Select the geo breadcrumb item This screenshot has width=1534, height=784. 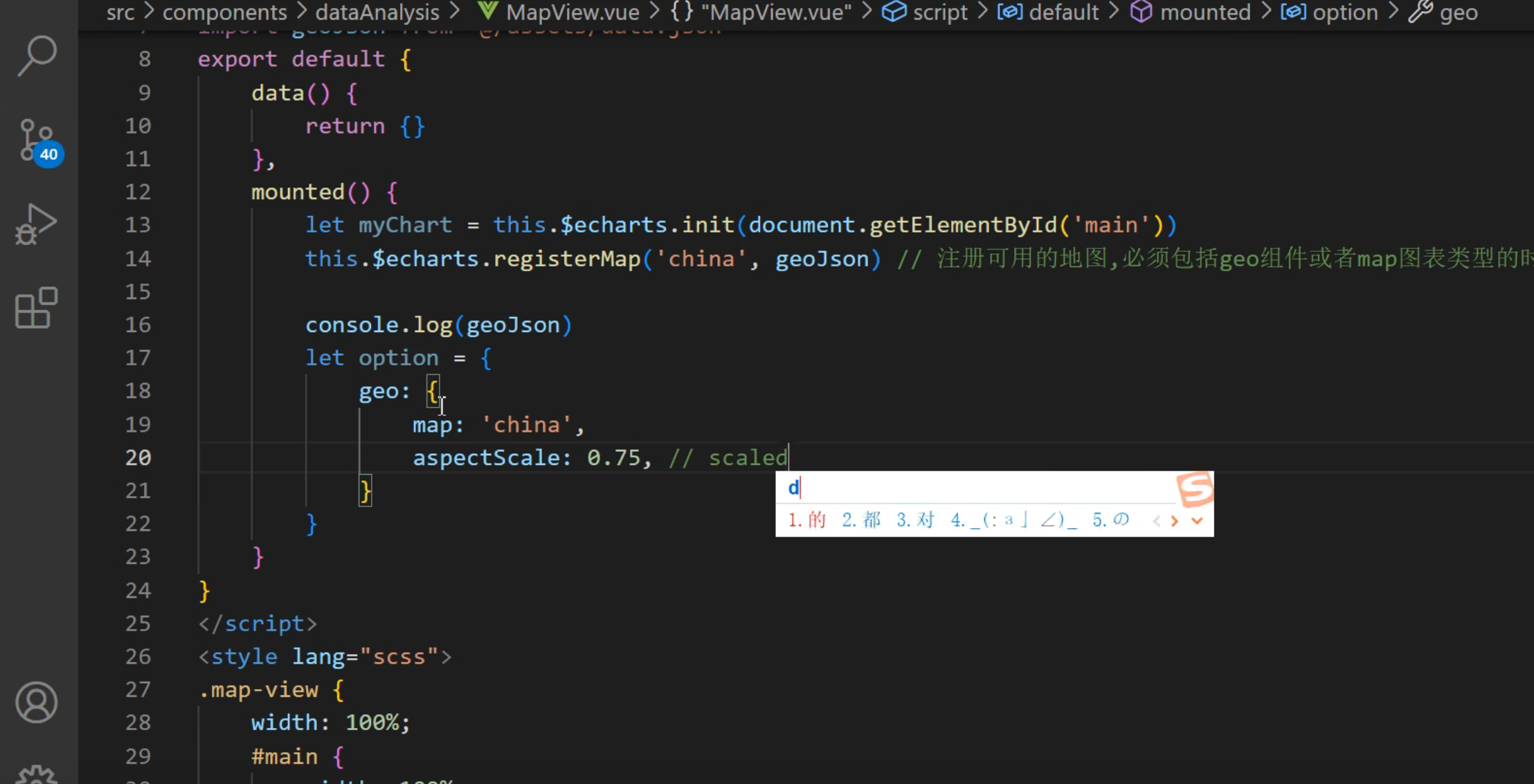(x=1458, y=12)
